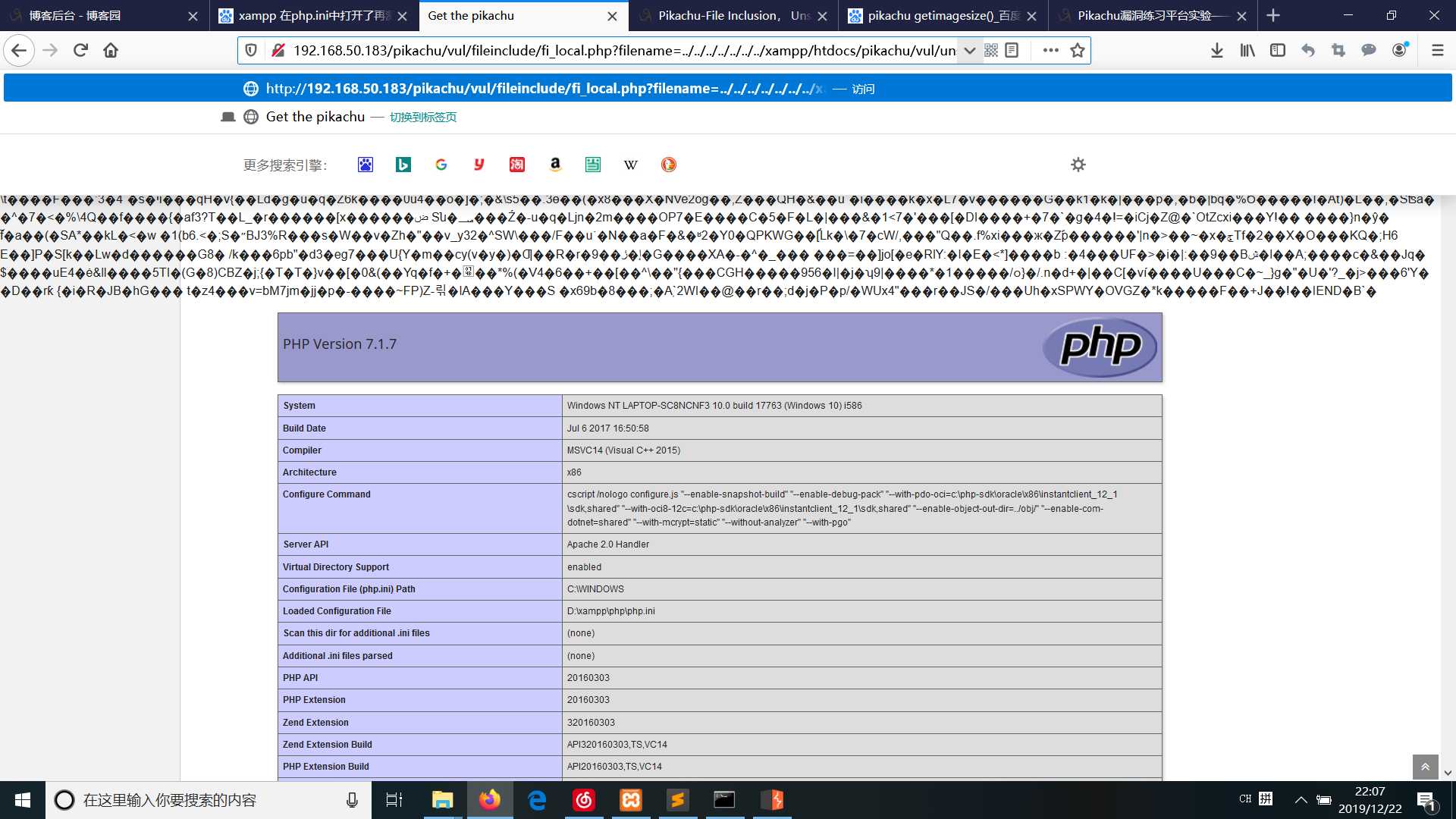Choose 切换到标签页 for Get the pikachu

tap(423, 118)
